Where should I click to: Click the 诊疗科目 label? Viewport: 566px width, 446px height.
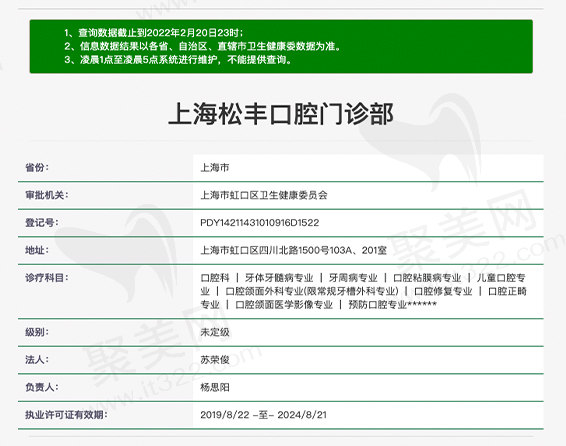47,277
